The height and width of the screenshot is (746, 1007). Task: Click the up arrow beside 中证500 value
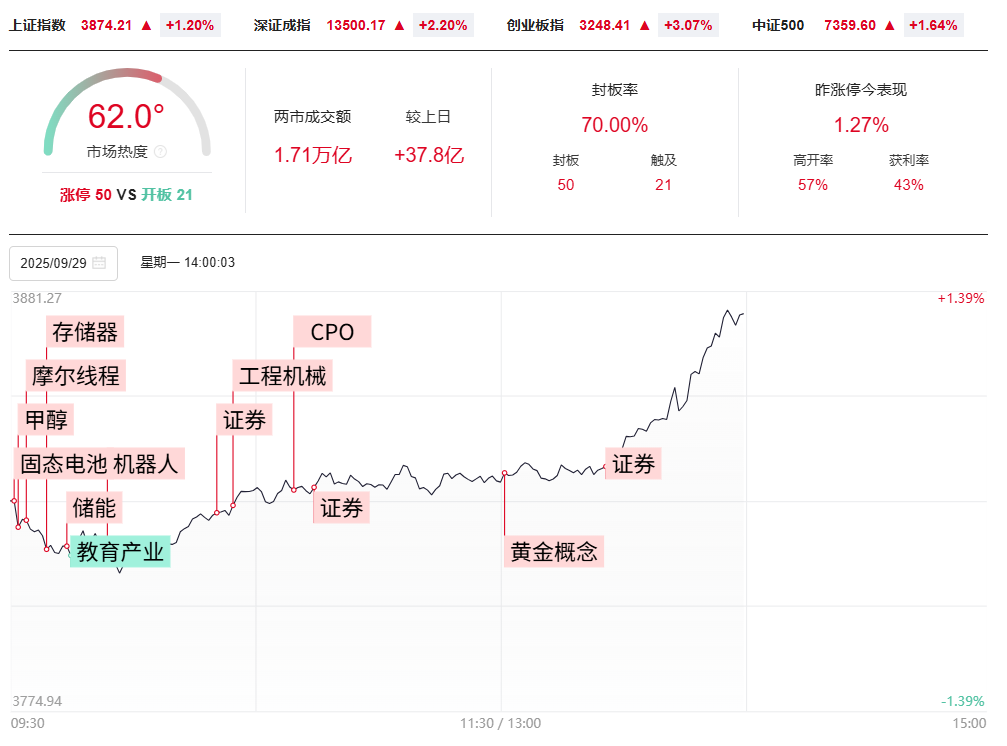click(x=890, y=25)
